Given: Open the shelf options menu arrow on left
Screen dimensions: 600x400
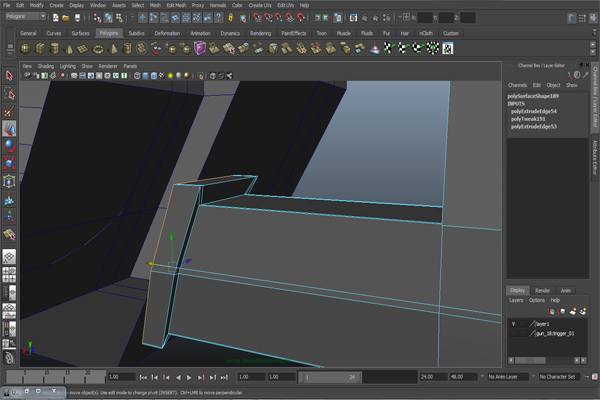Looking at the screenshot, I should [x=10, y=54].
